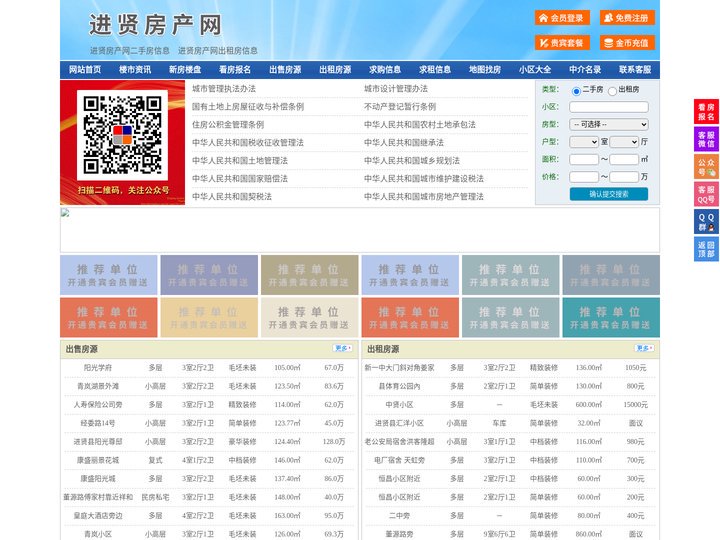The width and height of the screenshot is (720, 540).
Task: Click the minimum 价格 input field
Action: click(x=584, y=177)
